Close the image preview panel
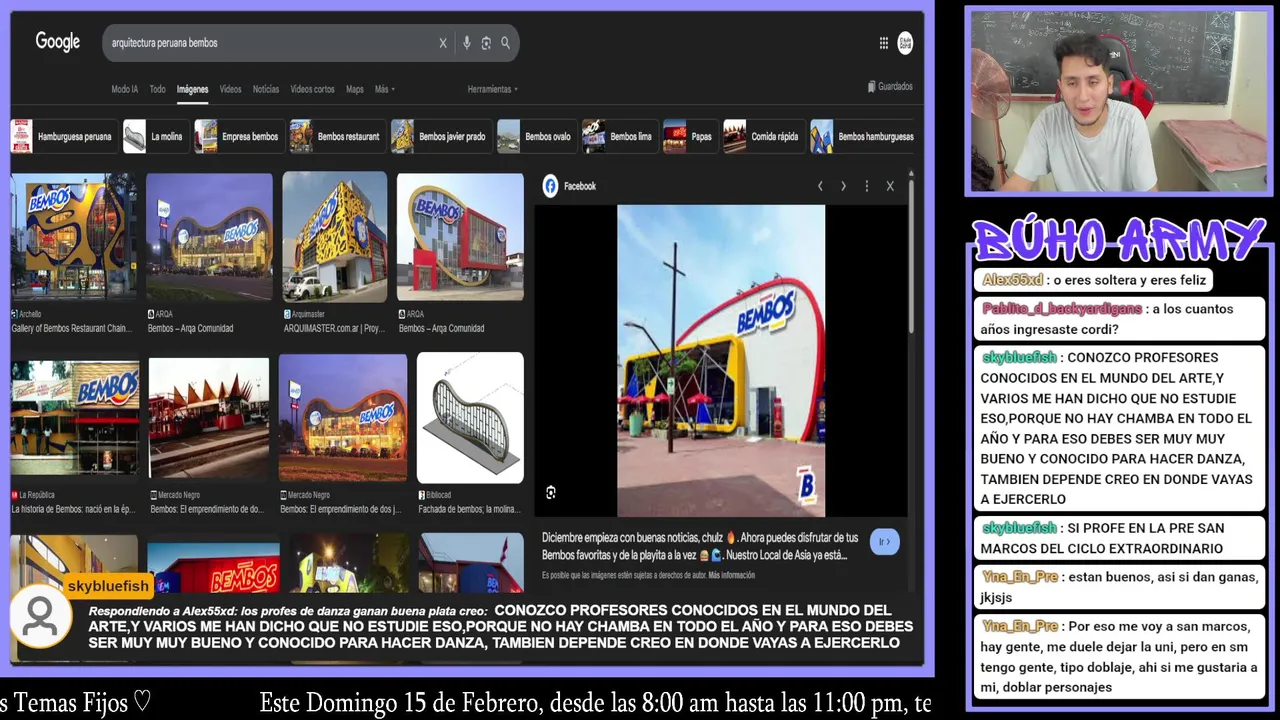1280x720 pixels. (890, 186)
